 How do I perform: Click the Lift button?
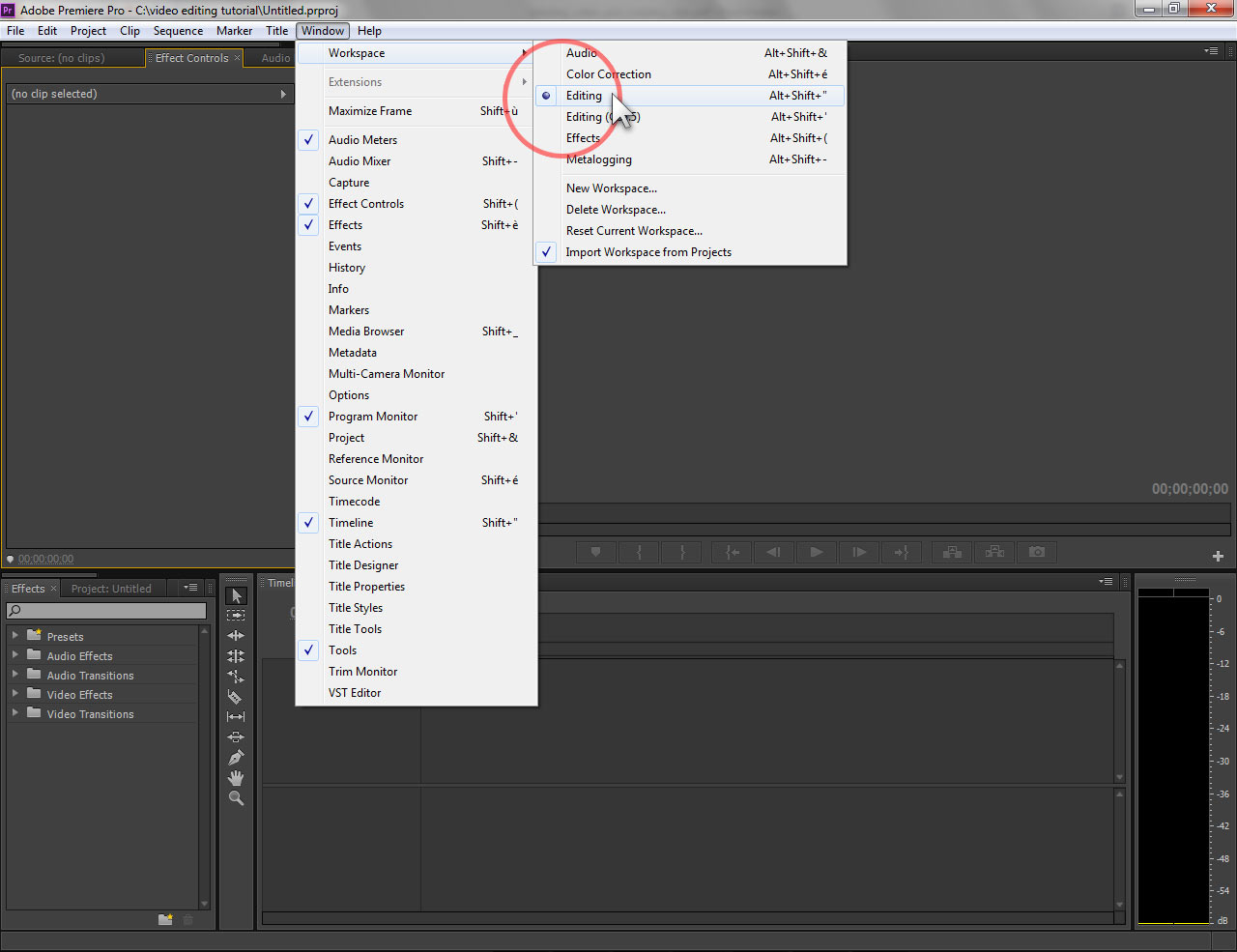pos(952,552)
